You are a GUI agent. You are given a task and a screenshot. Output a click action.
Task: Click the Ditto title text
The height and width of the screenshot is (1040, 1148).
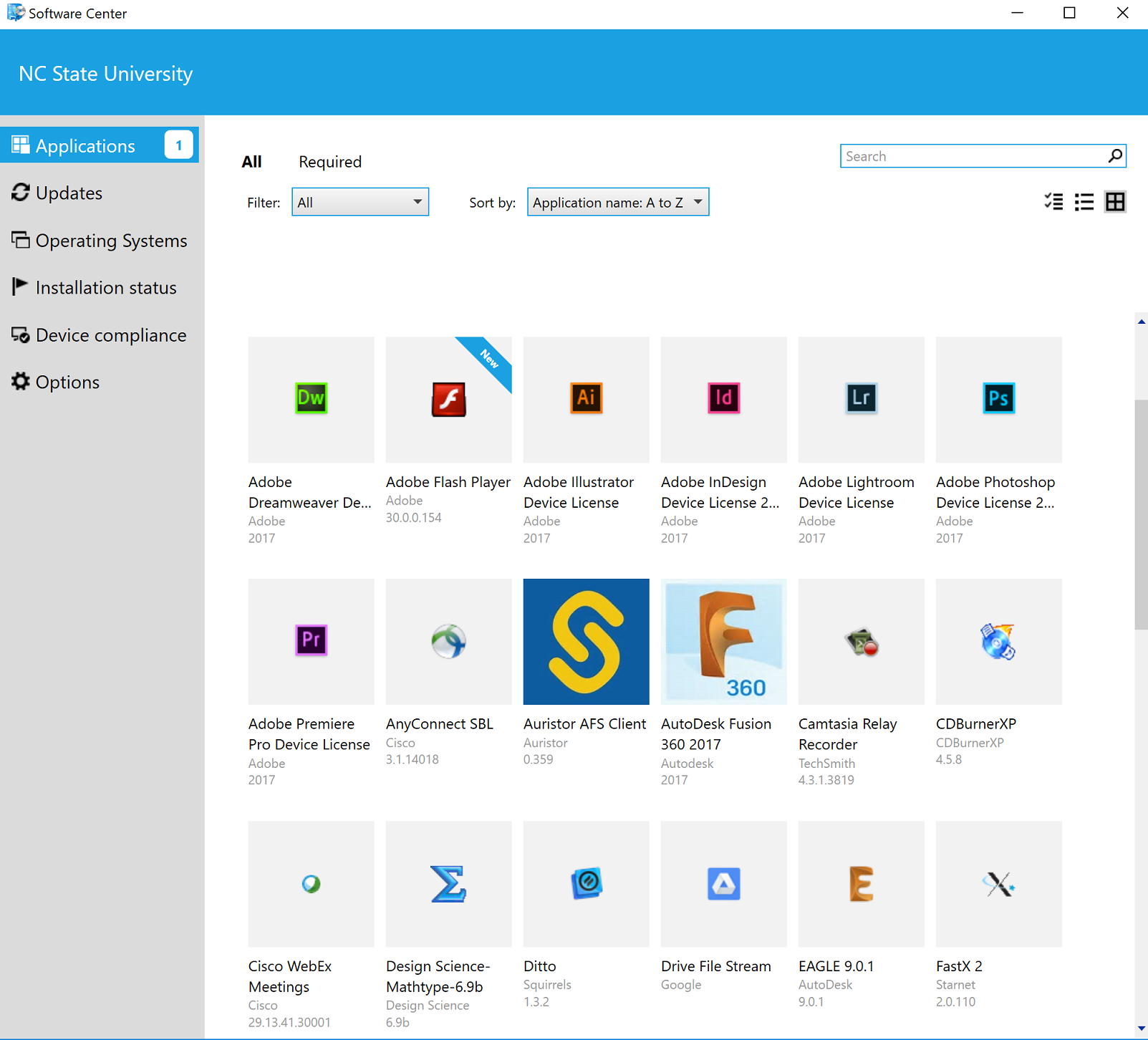click(540, 966)
